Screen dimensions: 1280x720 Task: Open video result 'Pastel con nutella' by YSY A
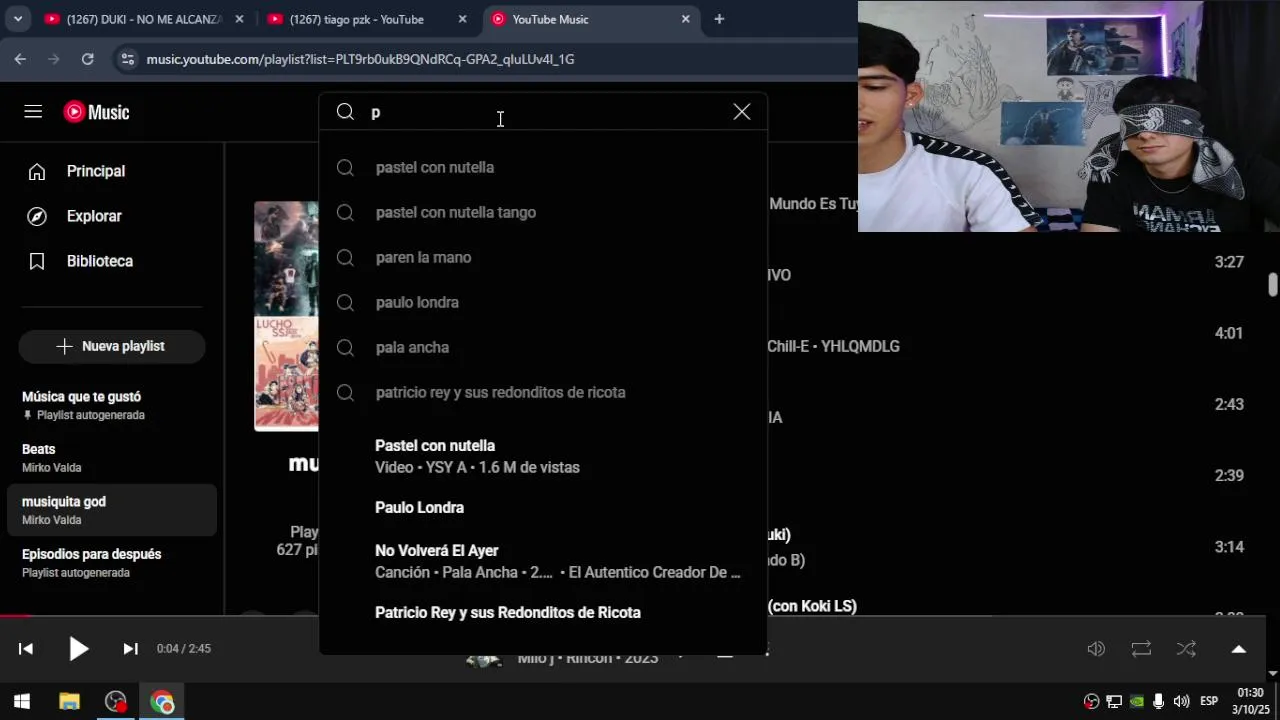pyautogui.click(x=543, y=456)
